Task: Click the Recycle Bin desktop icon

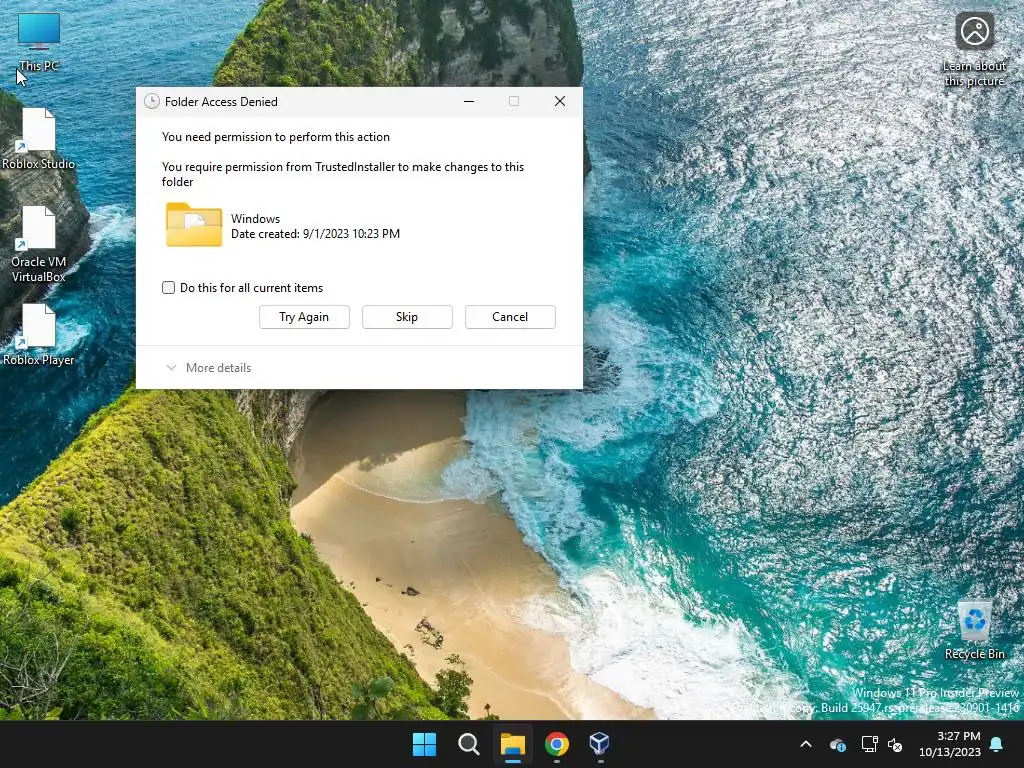Action: click(974, 630)
